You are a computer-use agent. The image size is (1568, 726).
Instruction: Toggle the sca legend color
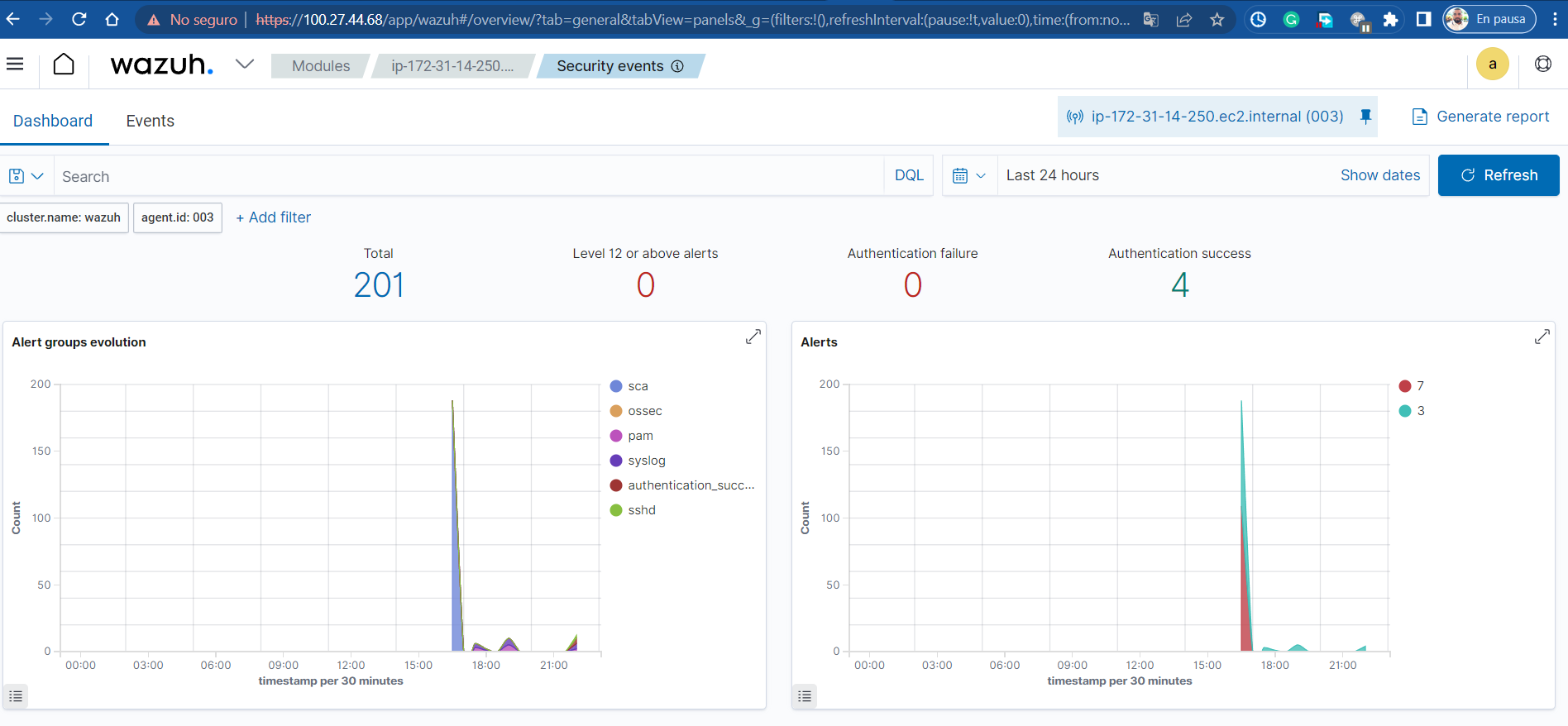tap(616, 386)
